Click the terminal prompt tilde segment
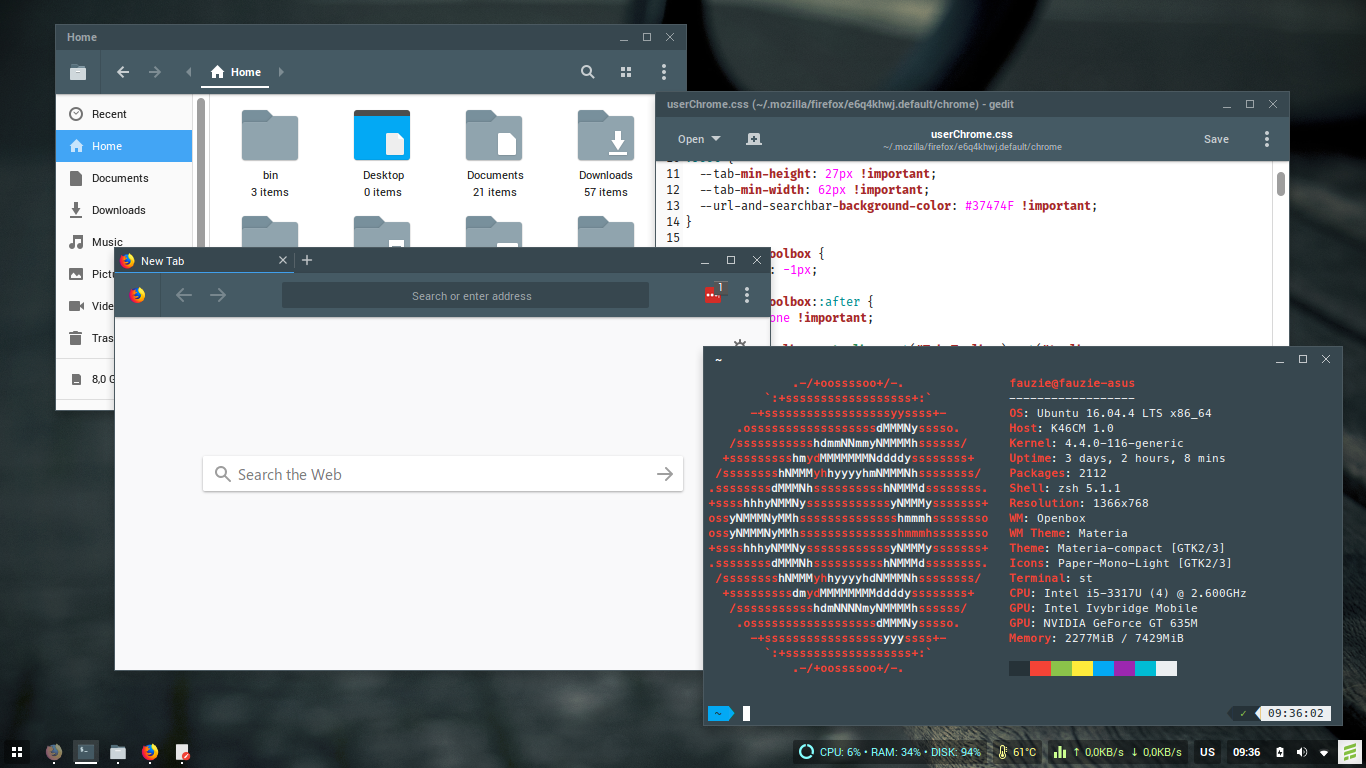Image resolution: width=1366 pixels, height=768 pixels. click(720, 713)
